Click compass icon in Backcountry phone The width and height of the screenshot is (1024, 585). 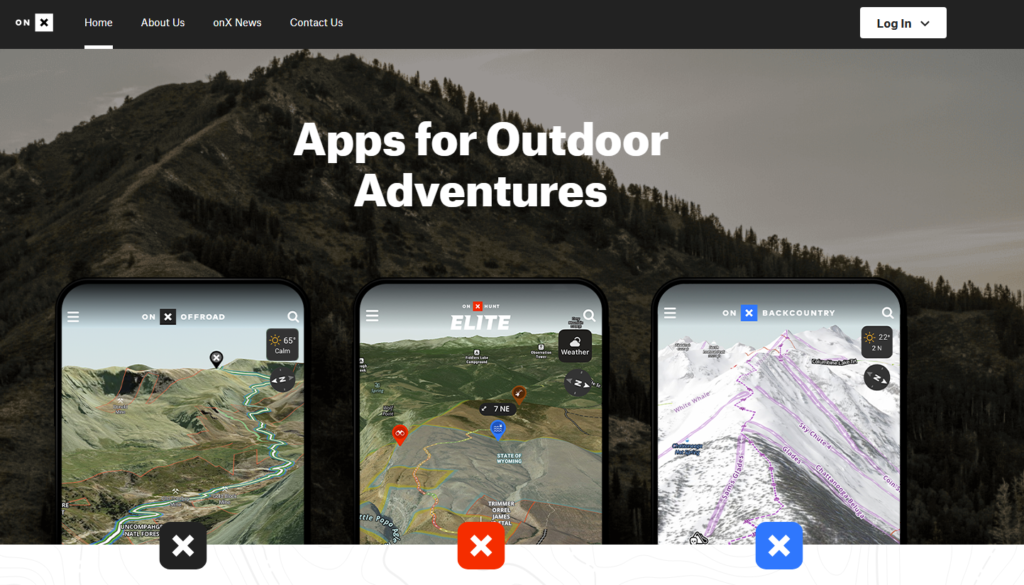[876, 377]
